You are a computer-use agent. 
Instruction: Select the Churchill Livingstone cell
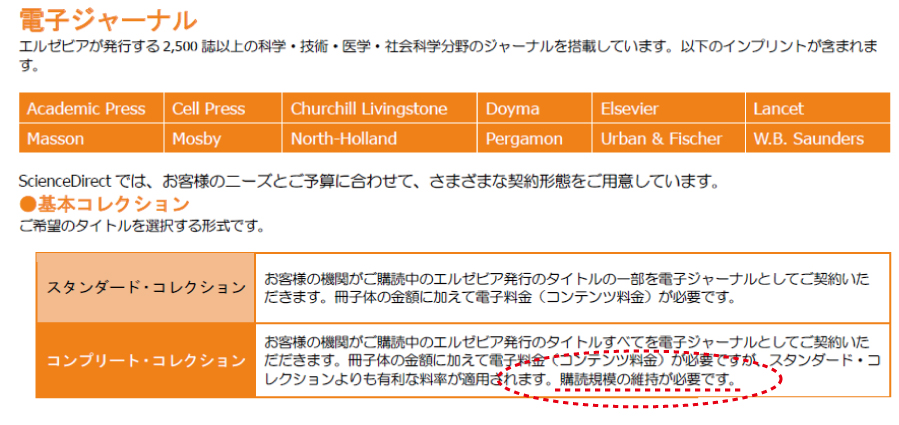tap(380, 108)
